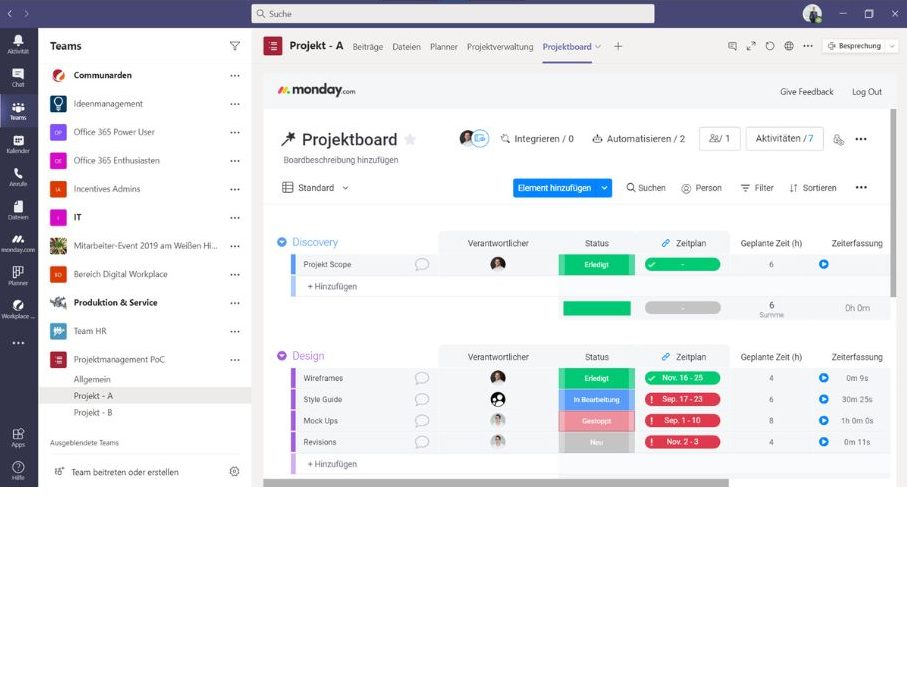Click the filter funnel icon above Teams list
907x678 pixels.
235,46
